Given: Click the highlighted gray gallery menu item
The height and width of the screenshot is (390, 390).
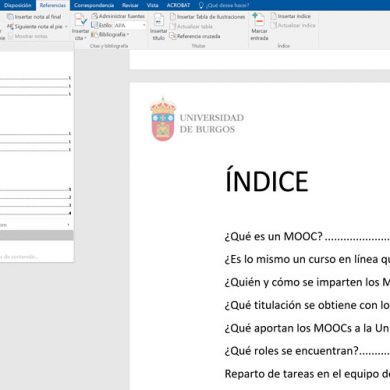Looking at the screenshot, I should coord(36,235).
